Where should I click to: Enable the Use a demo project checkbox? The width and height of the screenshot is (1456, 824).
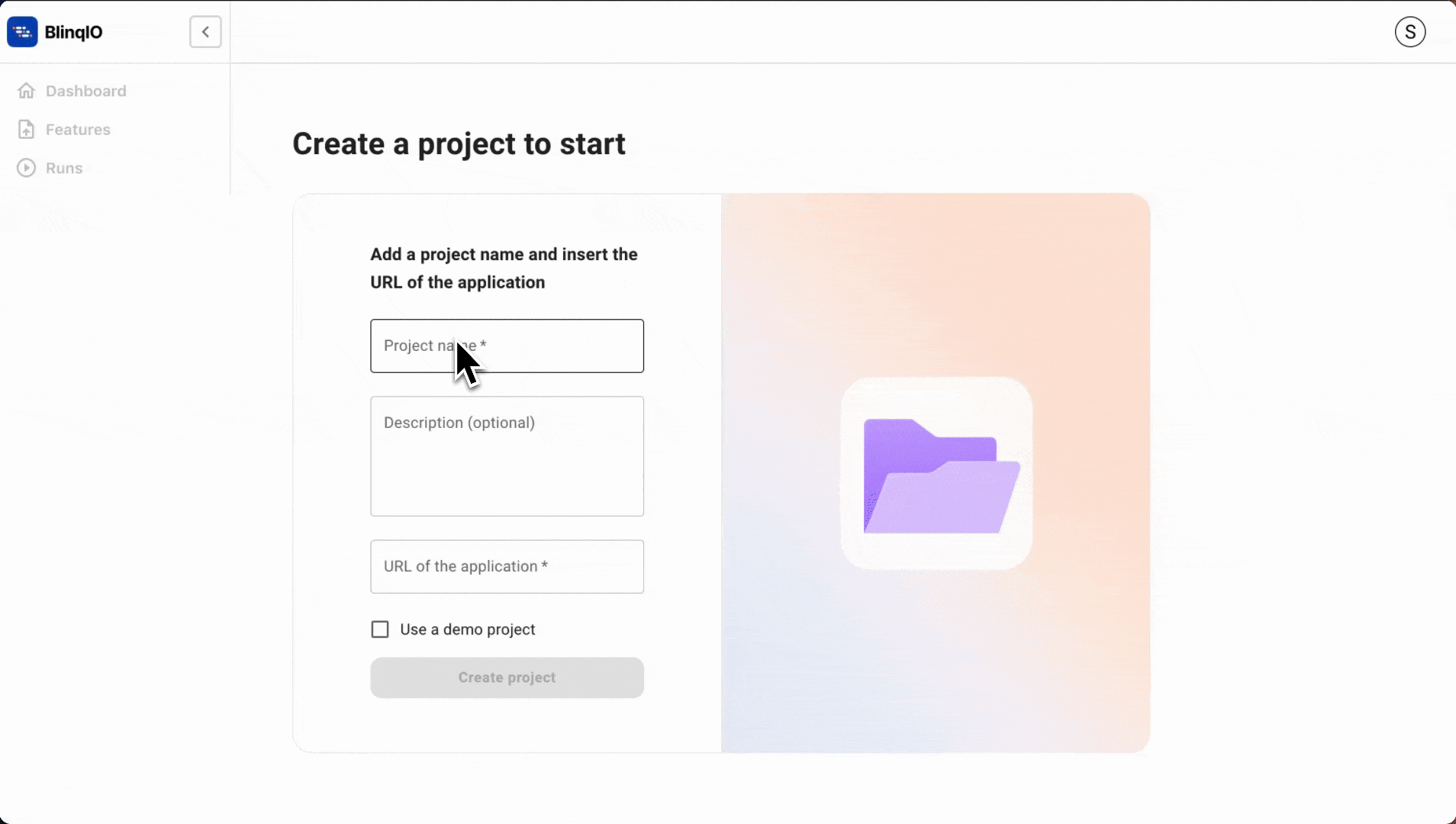[380, 629]
